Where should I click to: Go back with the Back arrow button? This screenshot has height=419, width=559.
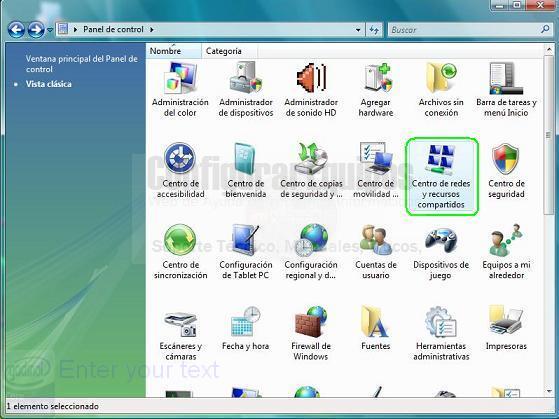click(x=16, y=30)
